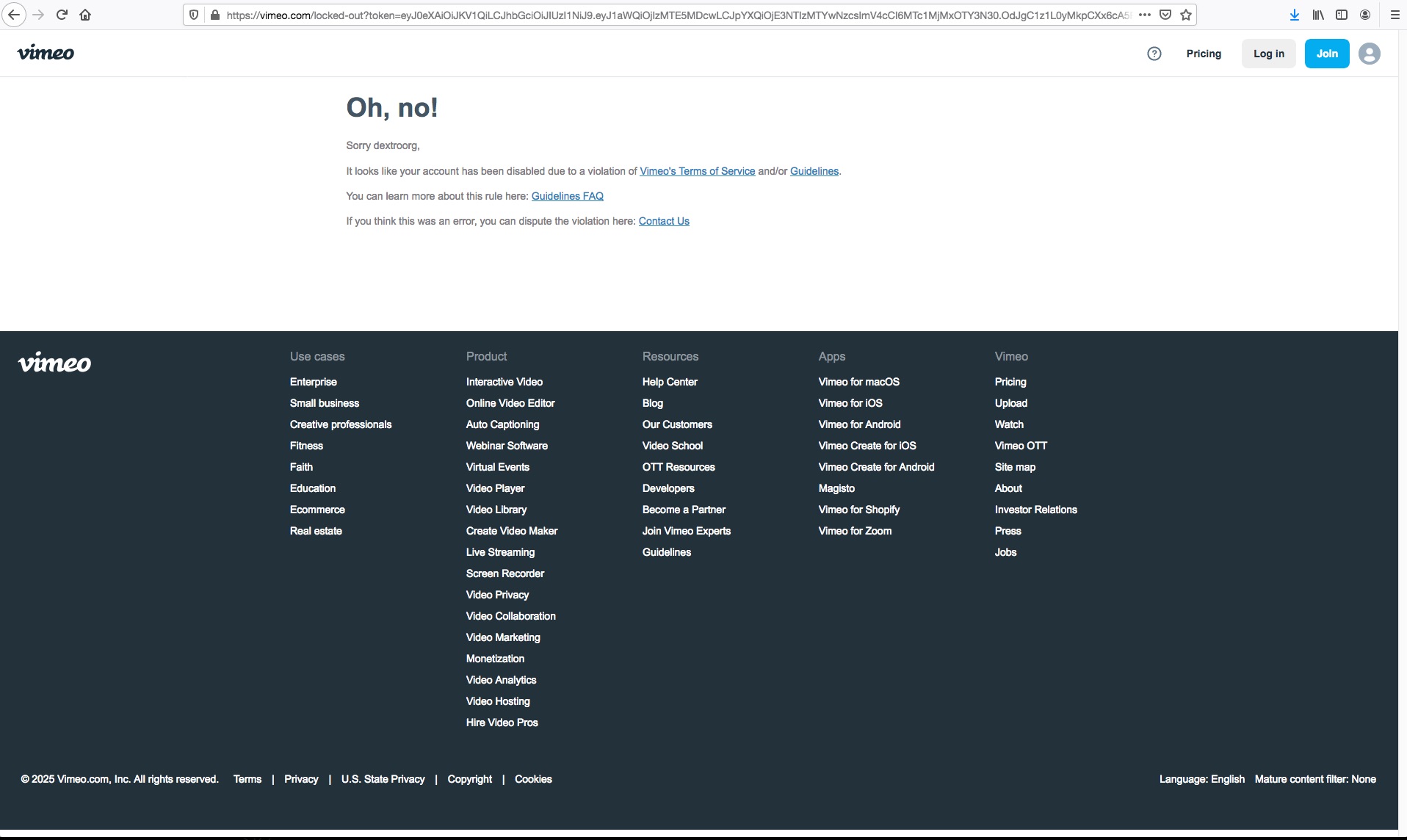Open Privacy in the bottom bar
Viewport: 1407px width, 840px height.
[301, 779]
